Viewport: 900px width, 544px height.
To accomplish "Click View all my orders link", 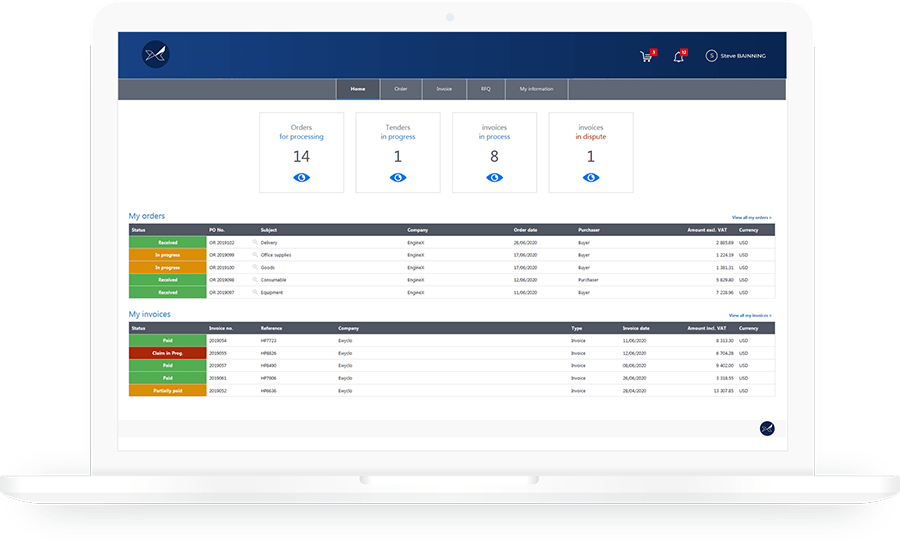I will [x=751, y=217].
